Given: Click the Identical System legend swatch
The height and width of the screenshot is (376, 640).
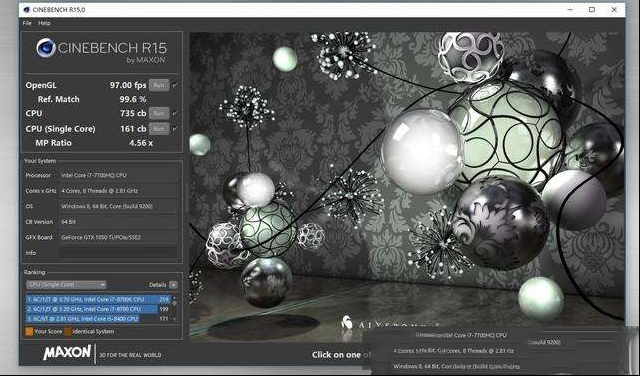Looking at the screenshot, I should (68, 332).
